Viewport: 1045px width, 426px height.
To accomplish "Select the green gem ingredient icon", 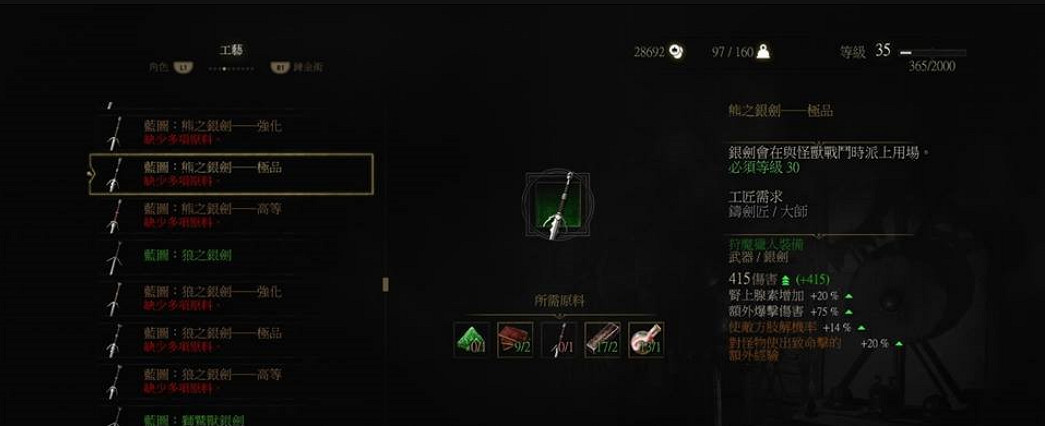I will point(472,340).
